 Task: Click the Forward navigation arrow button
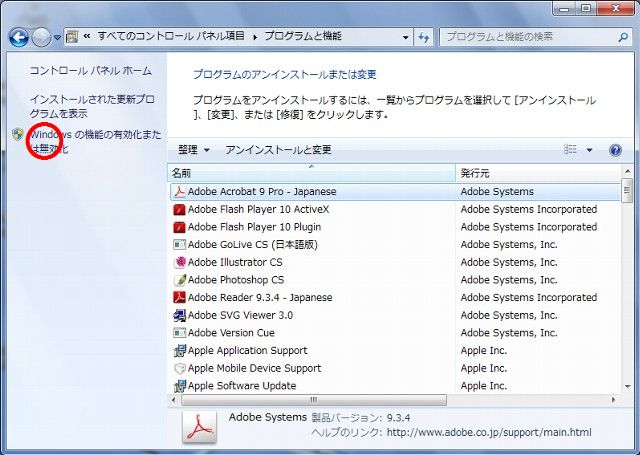41,38
